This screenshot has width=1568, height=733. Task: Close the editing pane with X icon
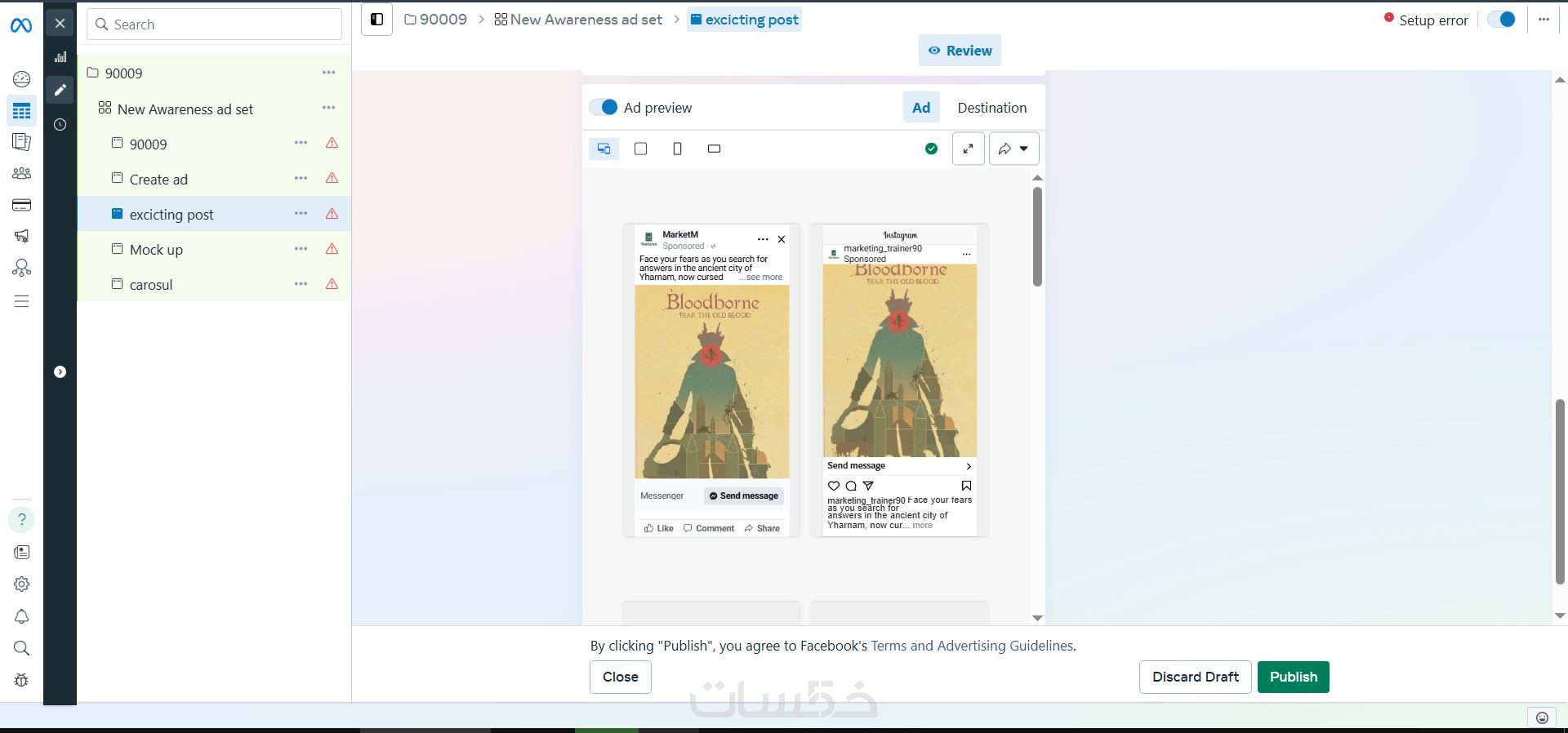point(60,24)
